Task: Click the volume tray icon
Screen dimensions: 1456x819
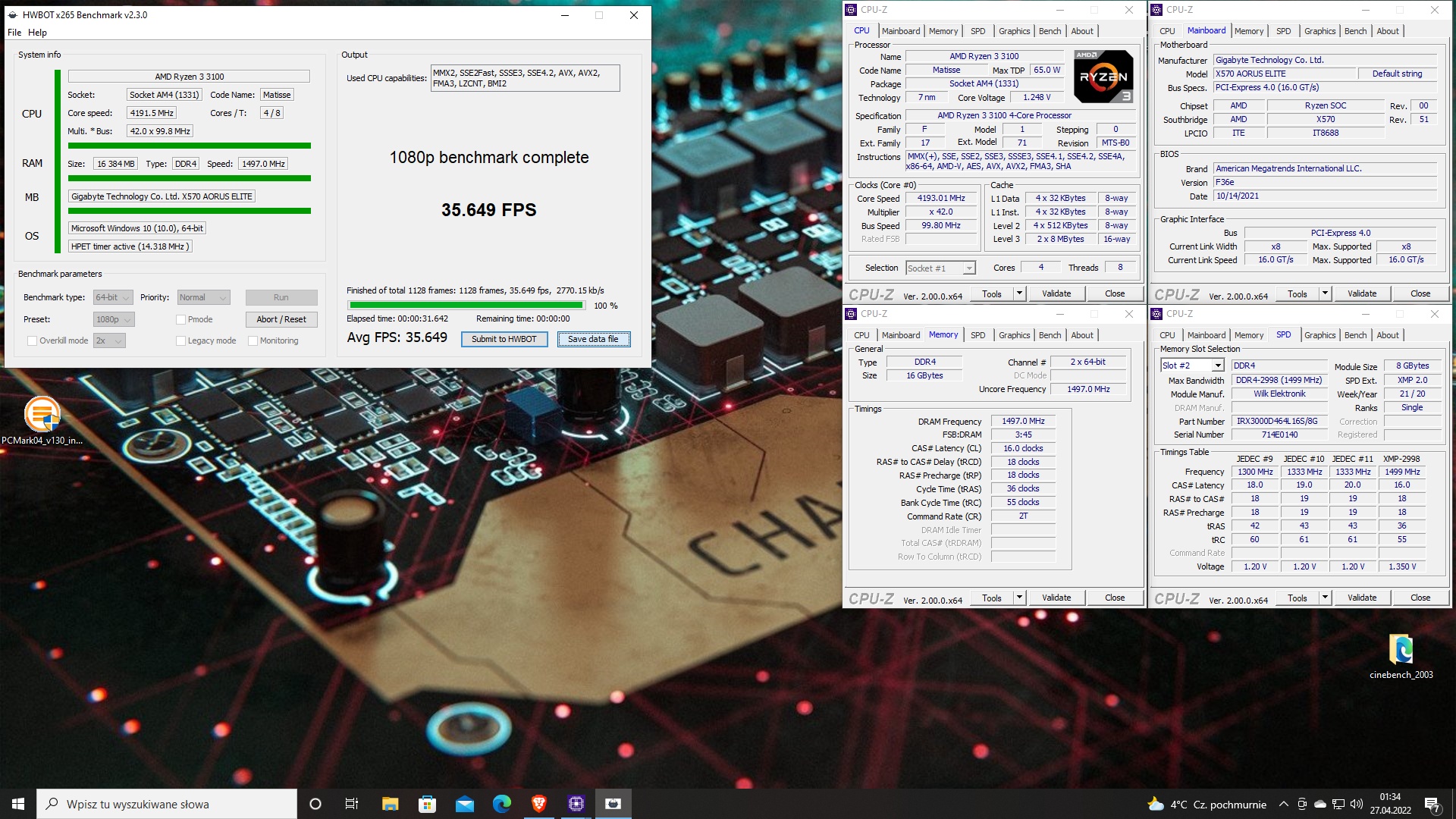Action: click(x=1357, y=805)
